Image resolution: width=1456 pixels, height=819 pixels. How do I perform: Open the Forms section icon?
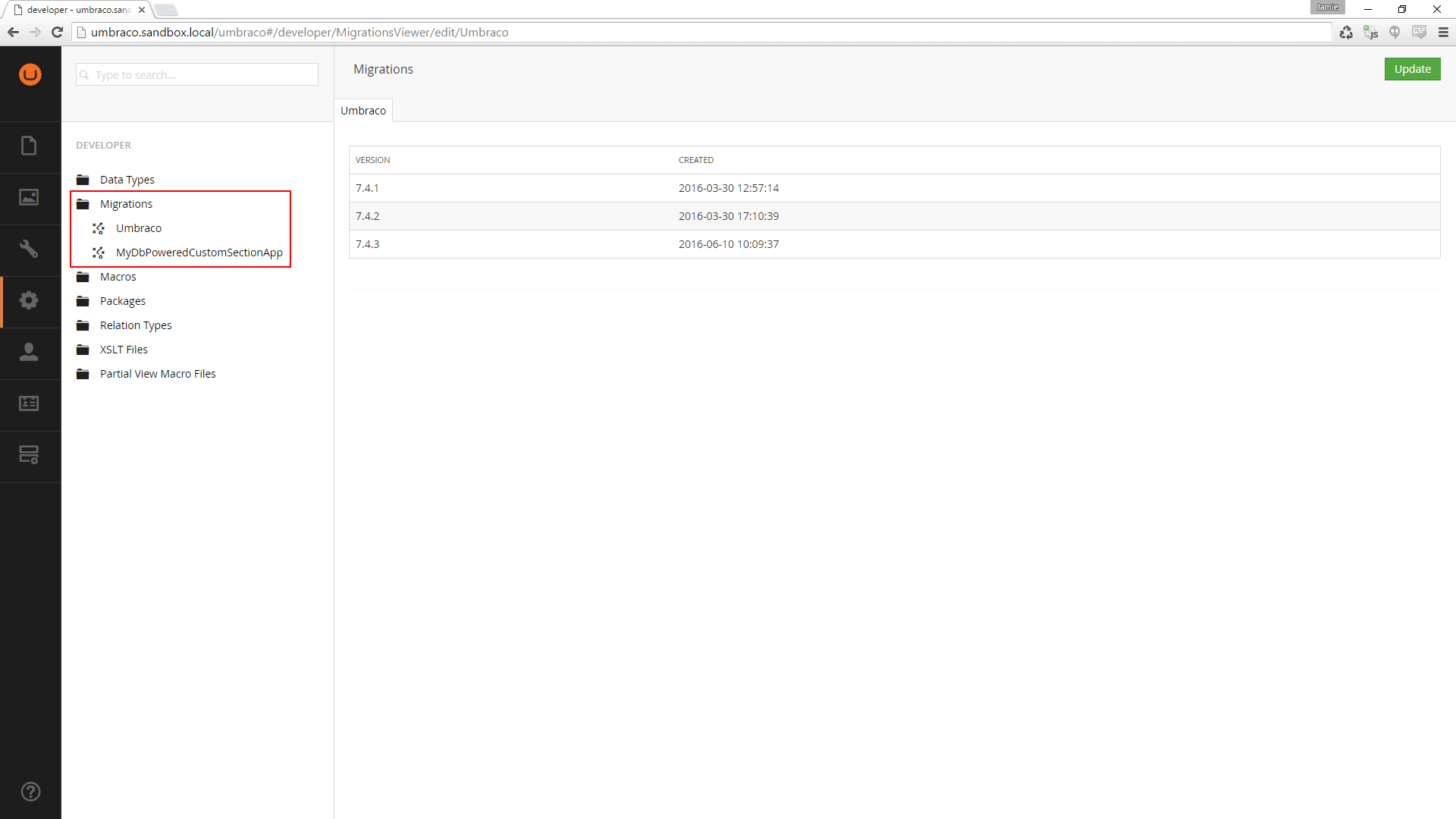29,455
